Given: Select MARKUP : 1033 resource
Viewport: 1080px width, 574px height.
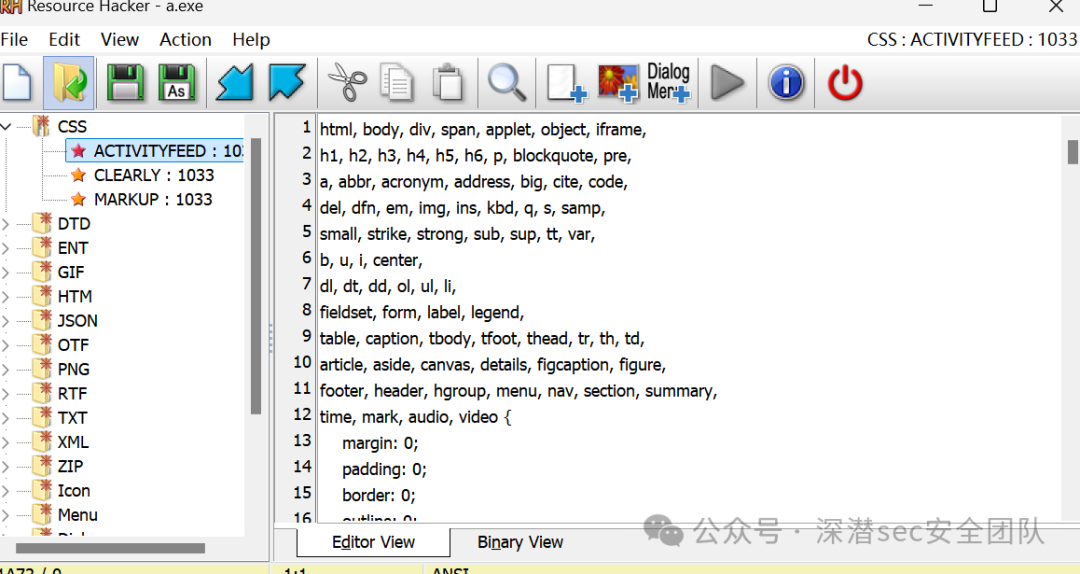Looking at the screenshot, I should pos(153,200).
